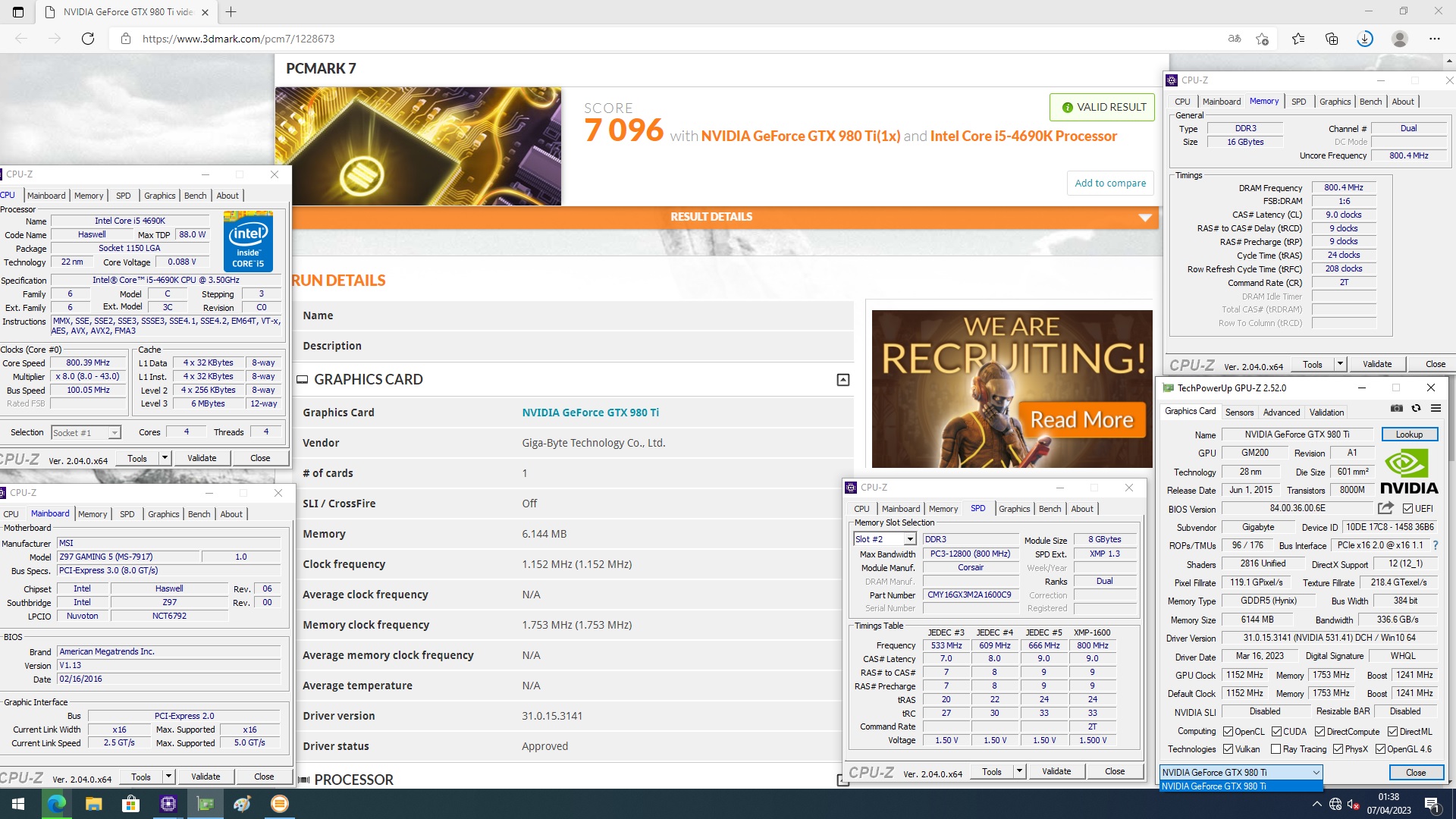Open File Explorer from taskbar
Screen dimensions: 1456x819
point(93,804)
